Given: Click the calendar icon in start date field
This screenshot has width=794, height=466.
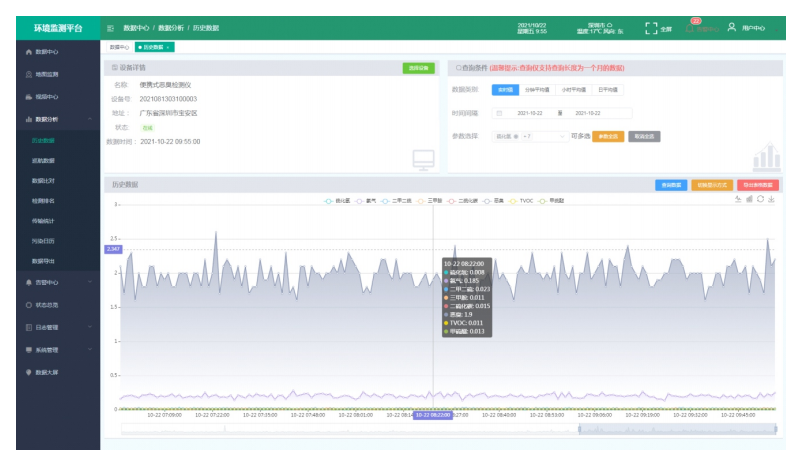Looking at the screenshot, I should coord(499,113).
